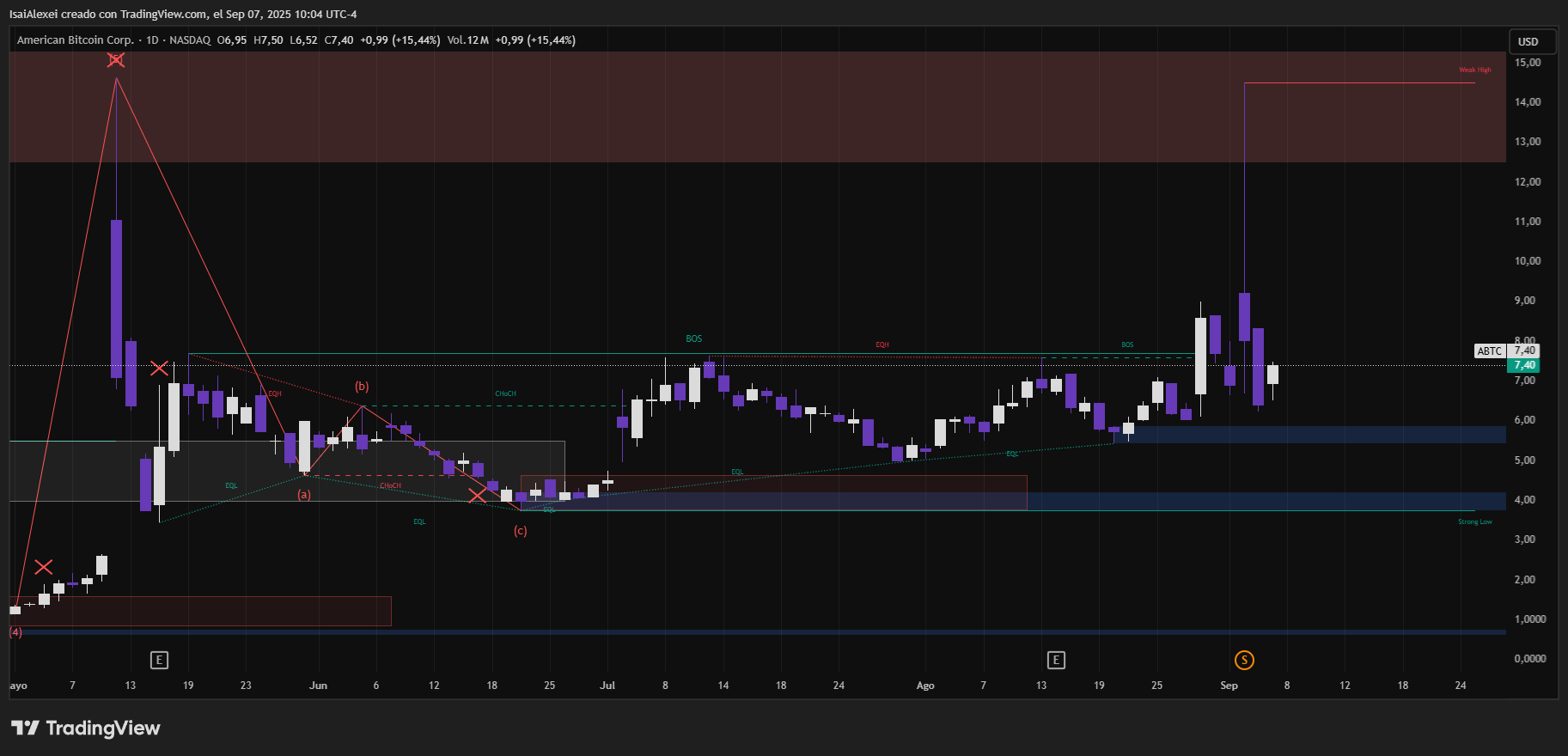The image size is (1568, 756).
Task: Select the red X at the May spike top
Action: click(116, 59)
